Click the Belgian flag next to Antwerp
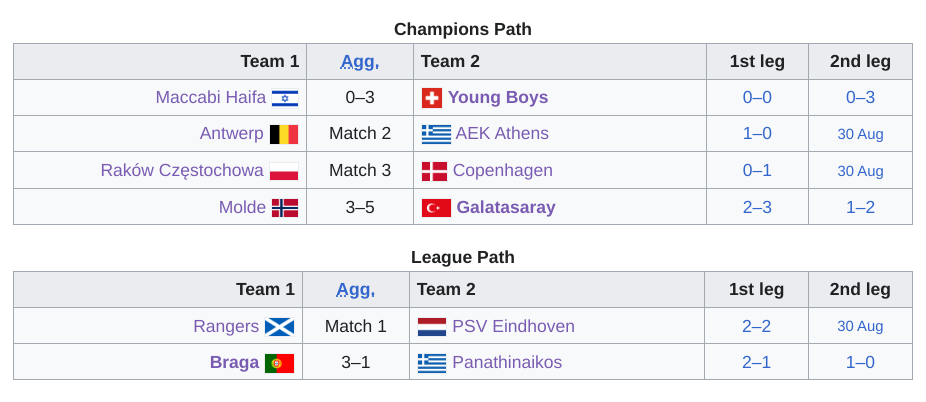Screen dimensions: 926x402 284,134
